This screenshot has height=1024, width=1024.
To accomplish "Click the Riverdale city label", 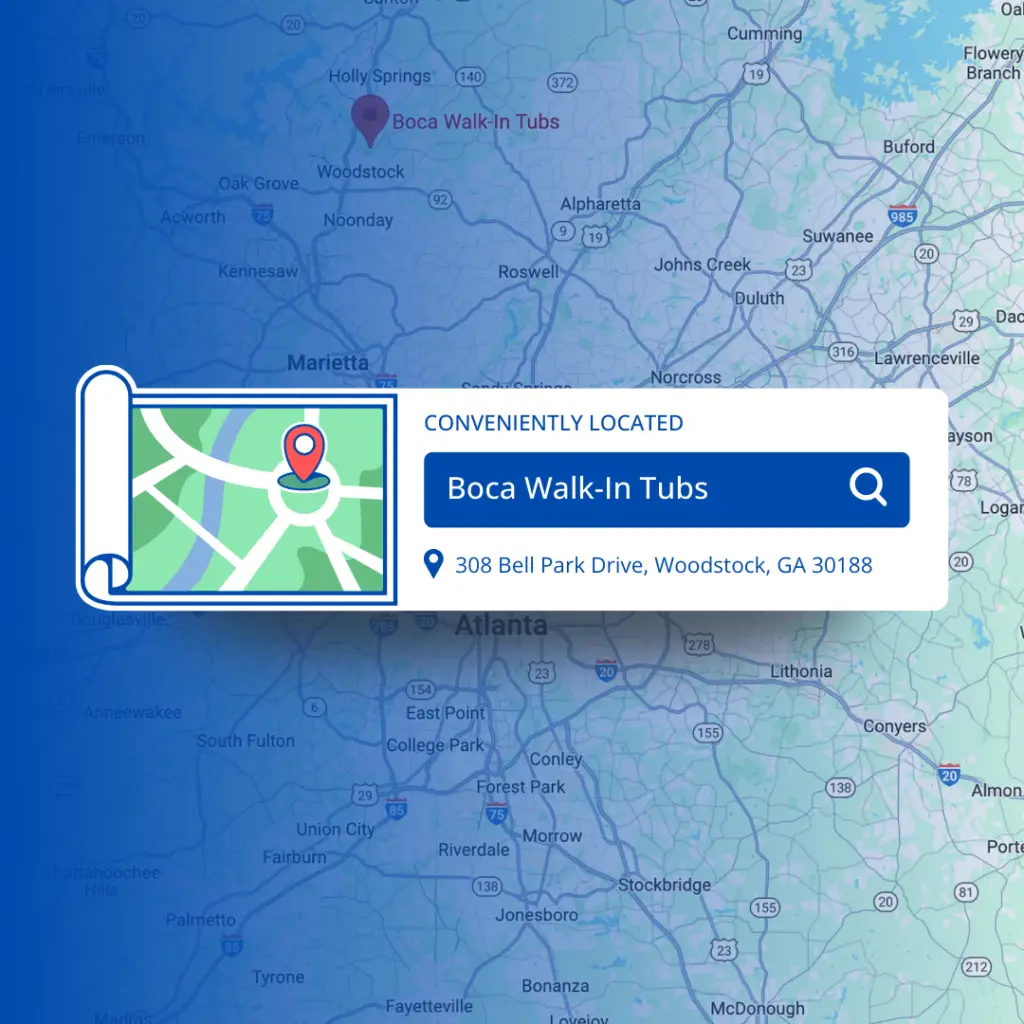I will pos(473,850).
